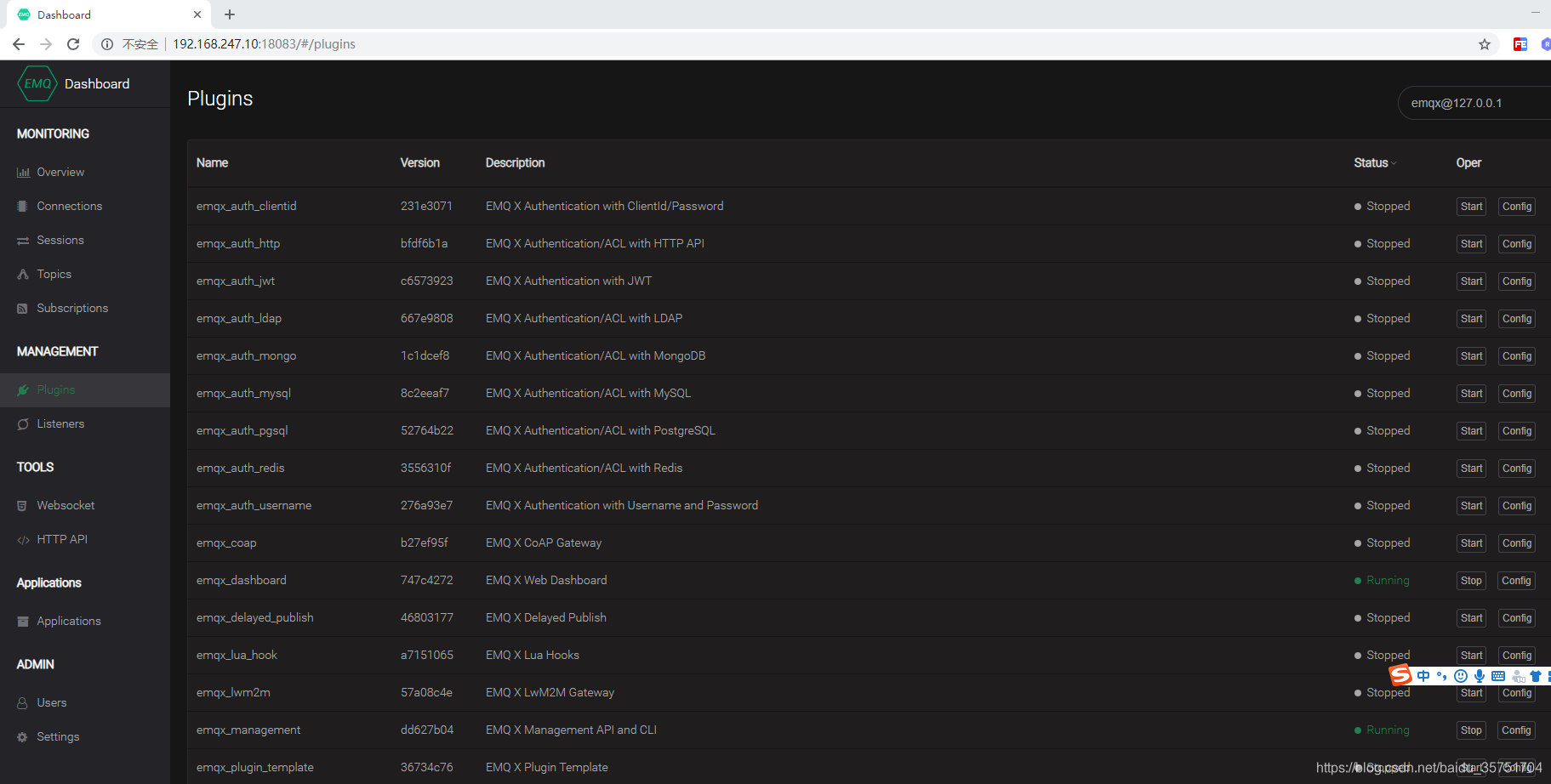The height and width of the screenshot is (784, 1551).
Task: Open Config for emqx_management
Action: coord(1517,730)
